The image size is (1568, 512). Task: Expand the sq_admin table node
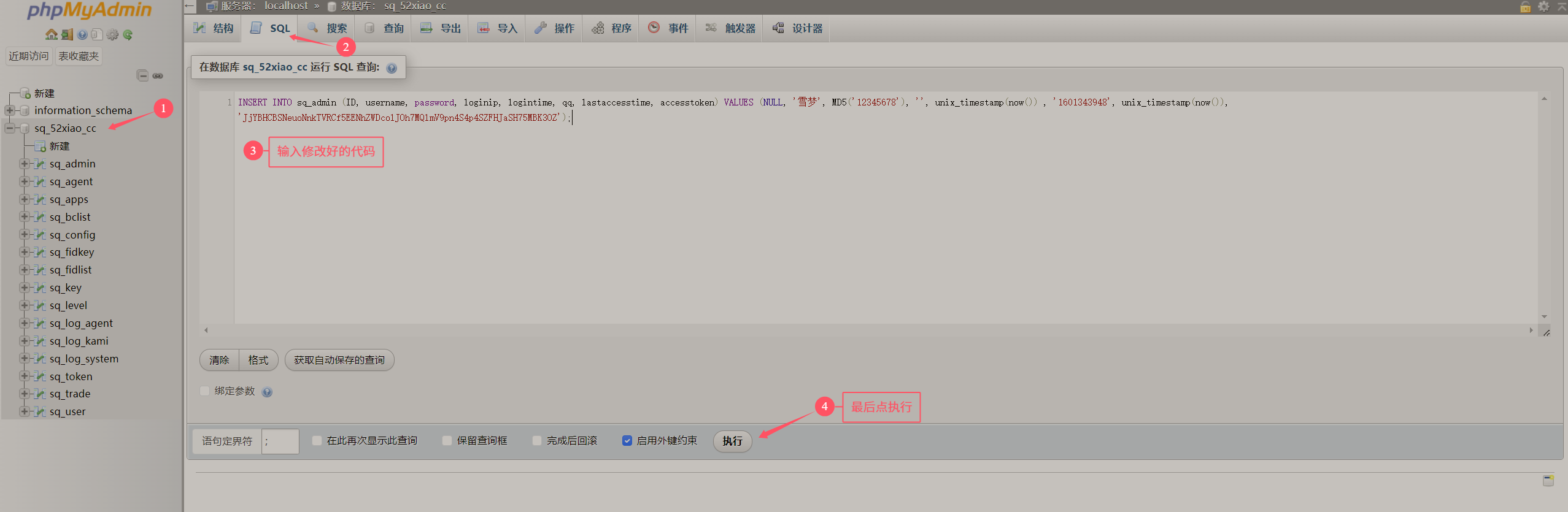[x=25, y=164]
